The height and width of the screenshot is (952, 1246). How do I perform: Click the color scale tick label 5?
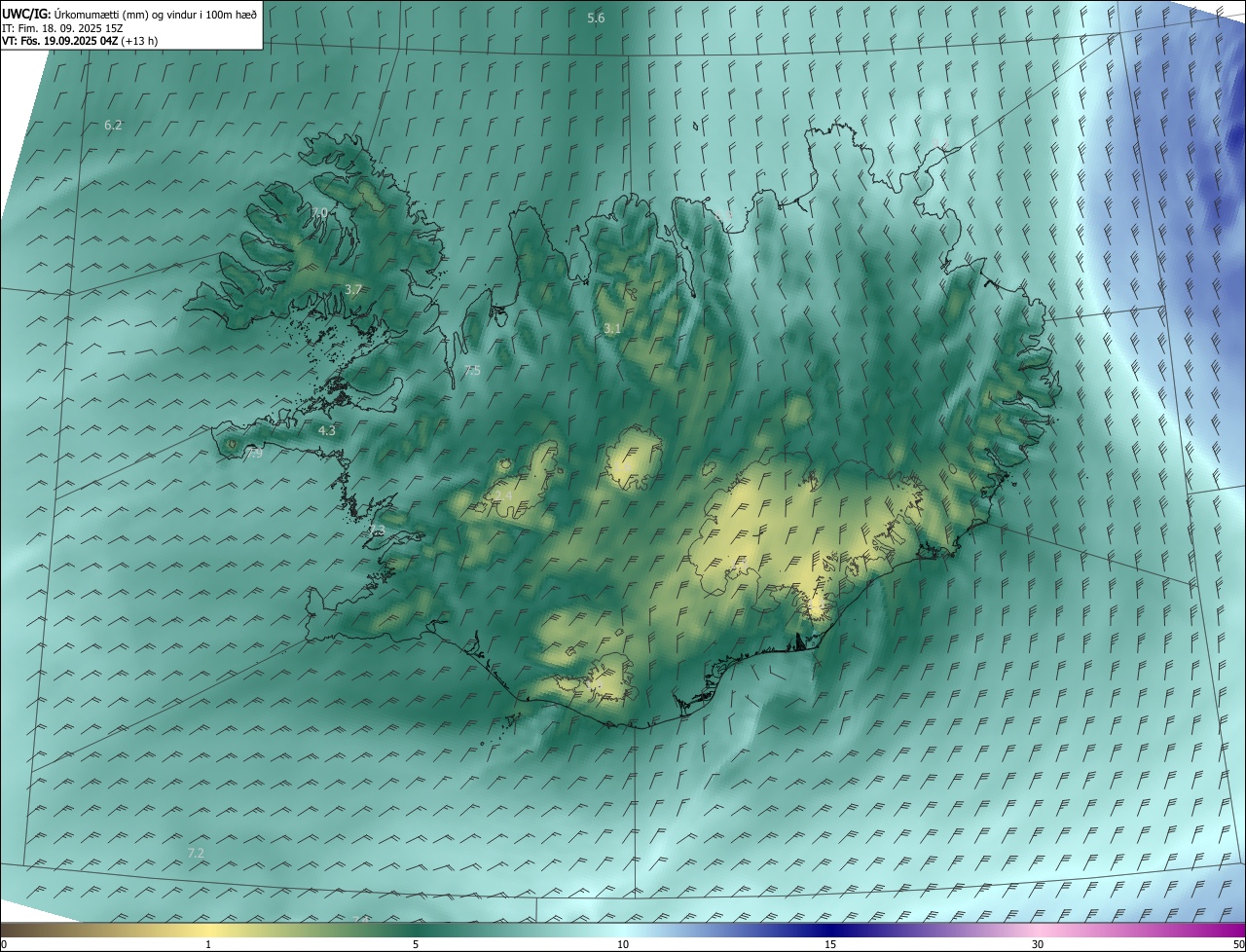(x=416, y=945)
